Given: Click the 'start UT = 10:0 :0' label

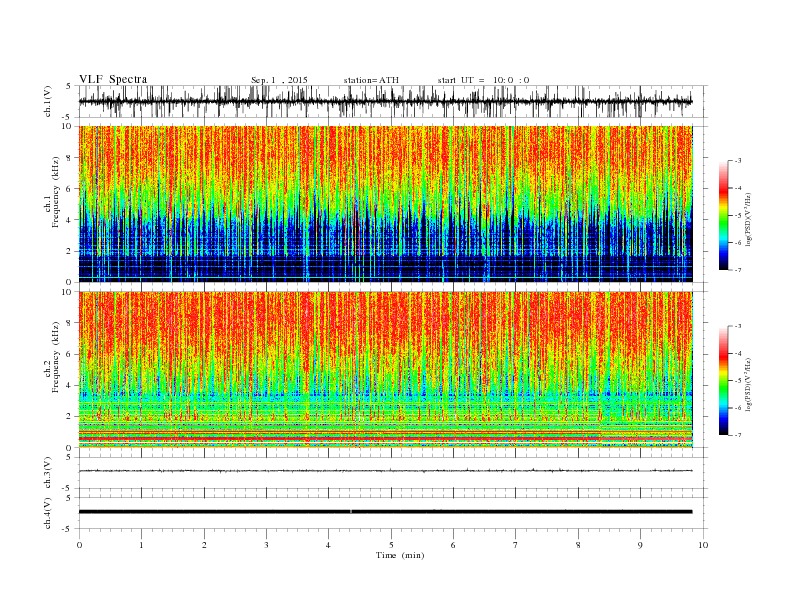Looking at the screenshot, I should (483, 80).
